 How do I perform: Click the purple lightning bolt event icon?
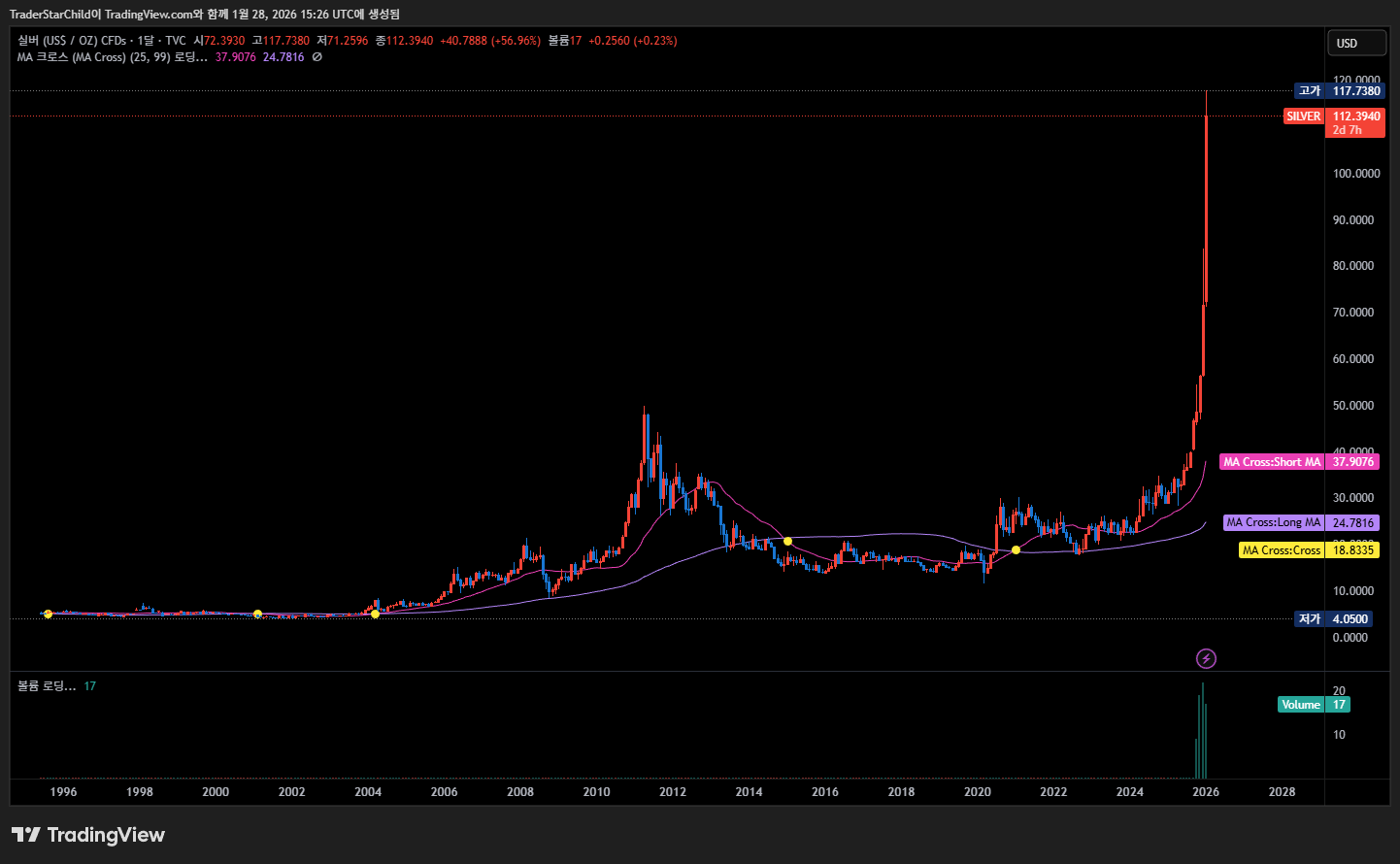1206,659
